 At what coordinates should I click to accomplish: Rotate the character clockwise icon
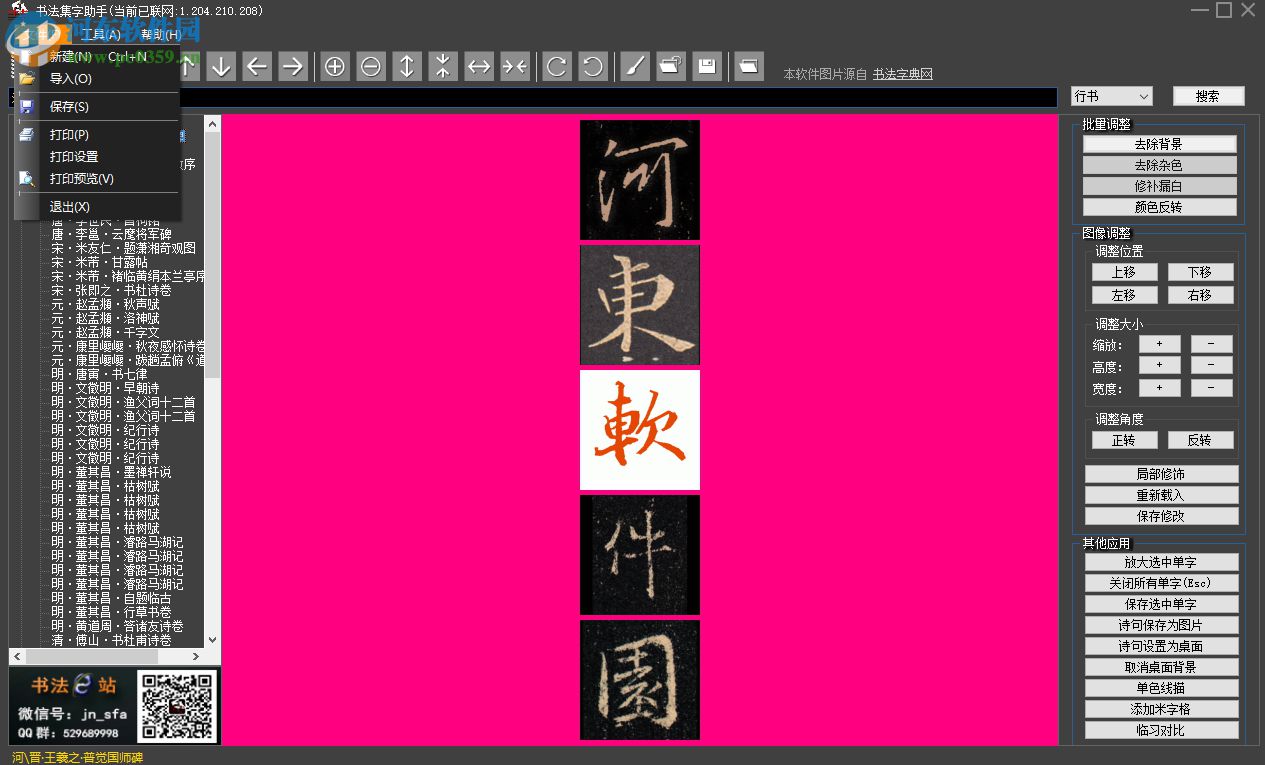point(557,66)
